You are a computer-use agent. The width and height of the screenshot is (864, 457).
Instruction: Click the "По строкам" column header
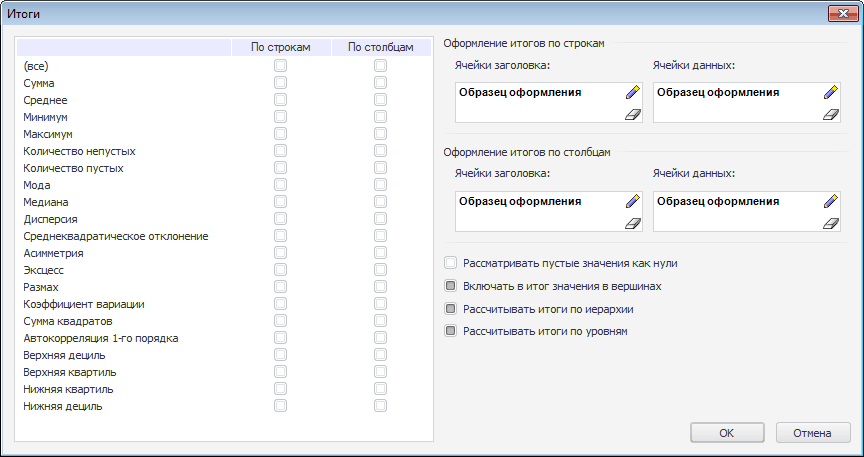[x=280, y=47]
